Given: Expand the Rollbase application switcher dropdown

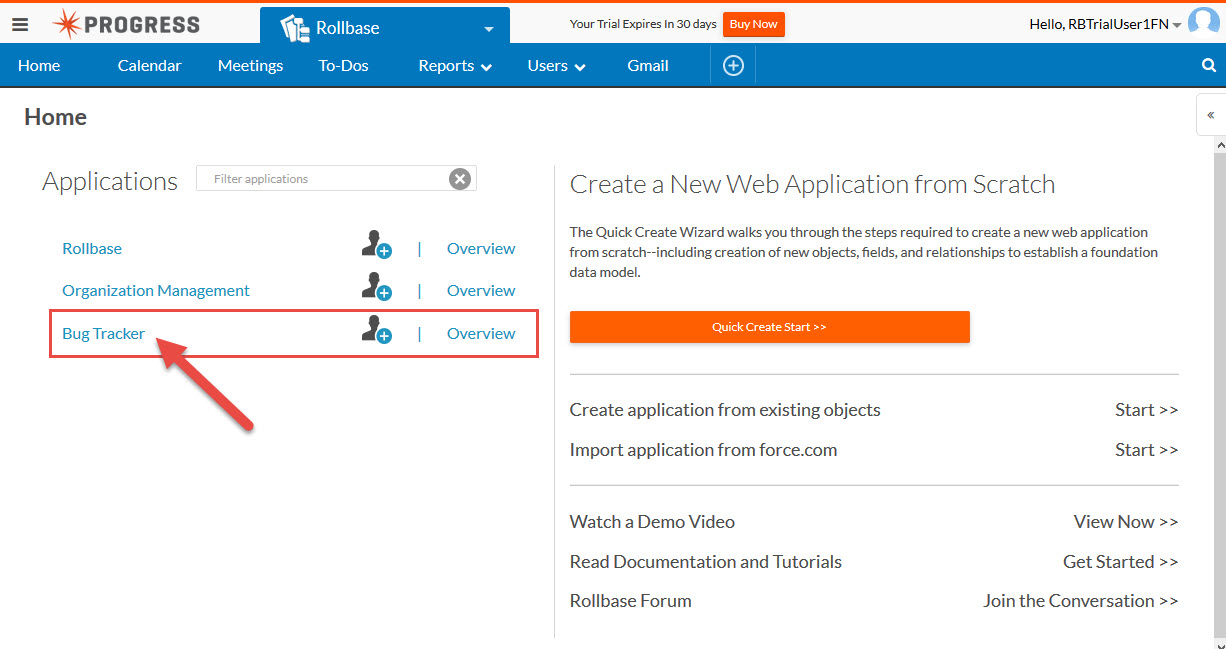Looking at the screenshot, I should 488,29.
